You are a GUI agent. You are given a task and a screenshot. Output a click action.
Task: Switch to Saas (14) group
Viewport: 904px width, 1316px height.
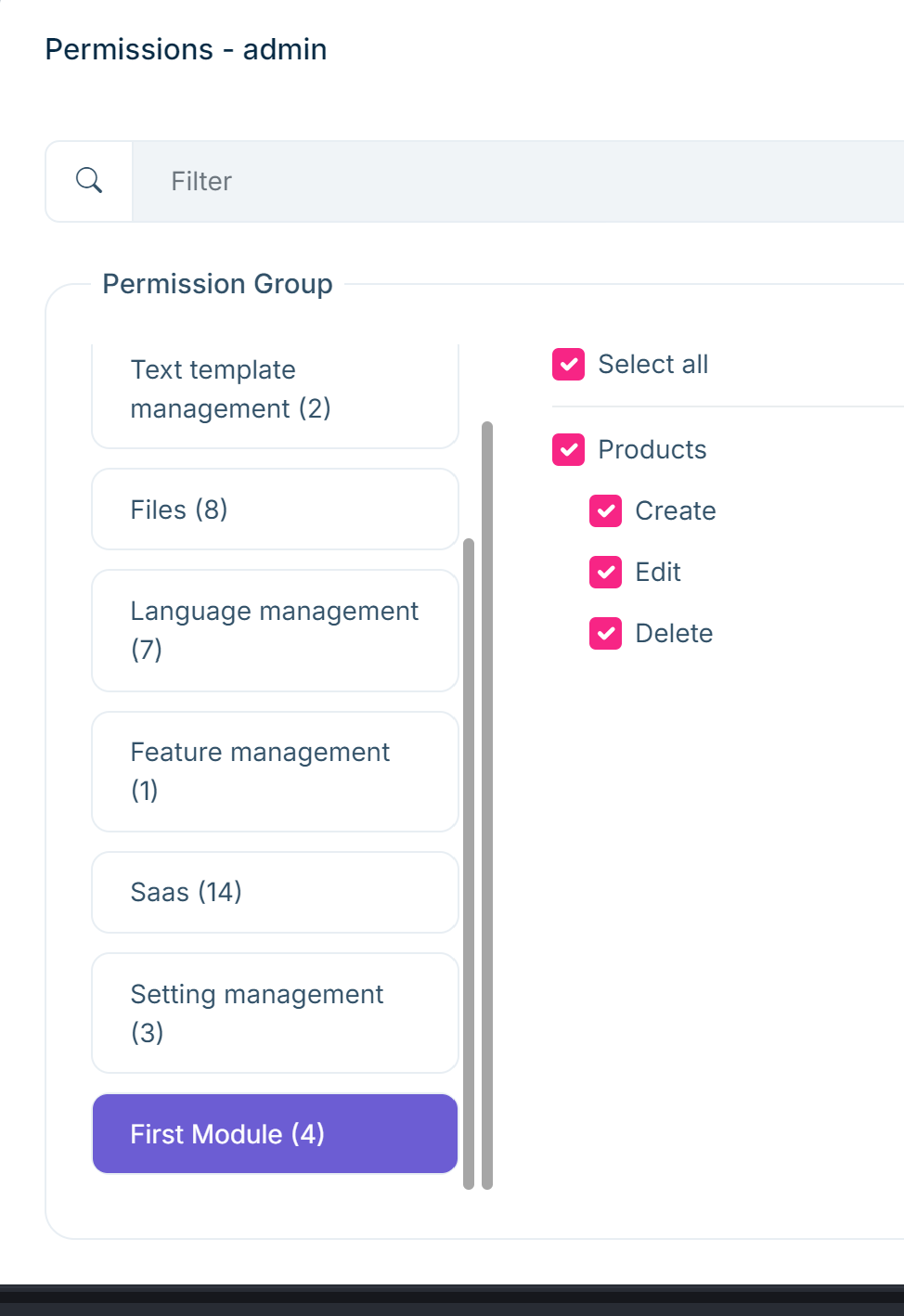[x=275, y=892]
